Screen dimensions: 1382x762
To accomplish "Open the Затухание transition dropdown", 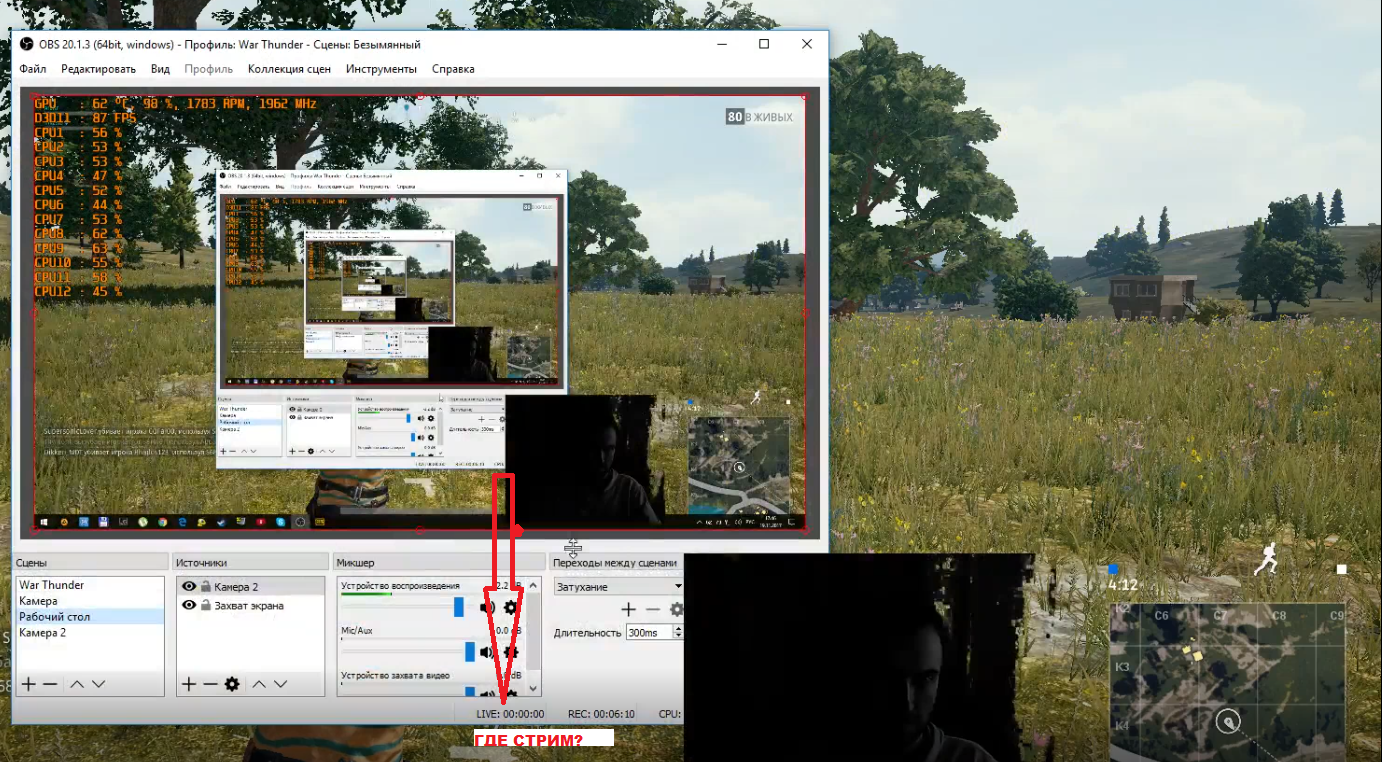I will click(x=618, y=587).
